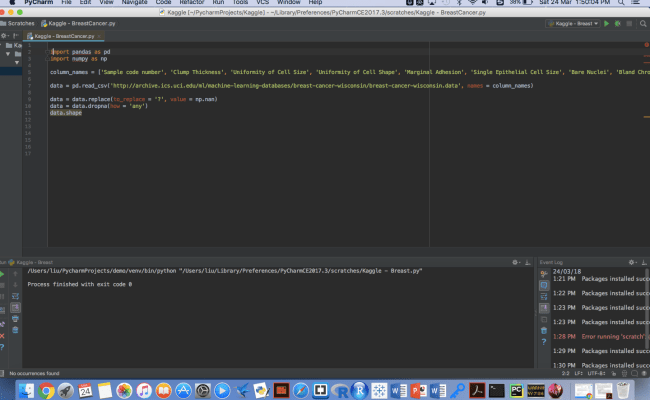The width and height of the screenshot is (650, 400).
Task: Clear Event Log with trash icon
Action: pos(544,330)
